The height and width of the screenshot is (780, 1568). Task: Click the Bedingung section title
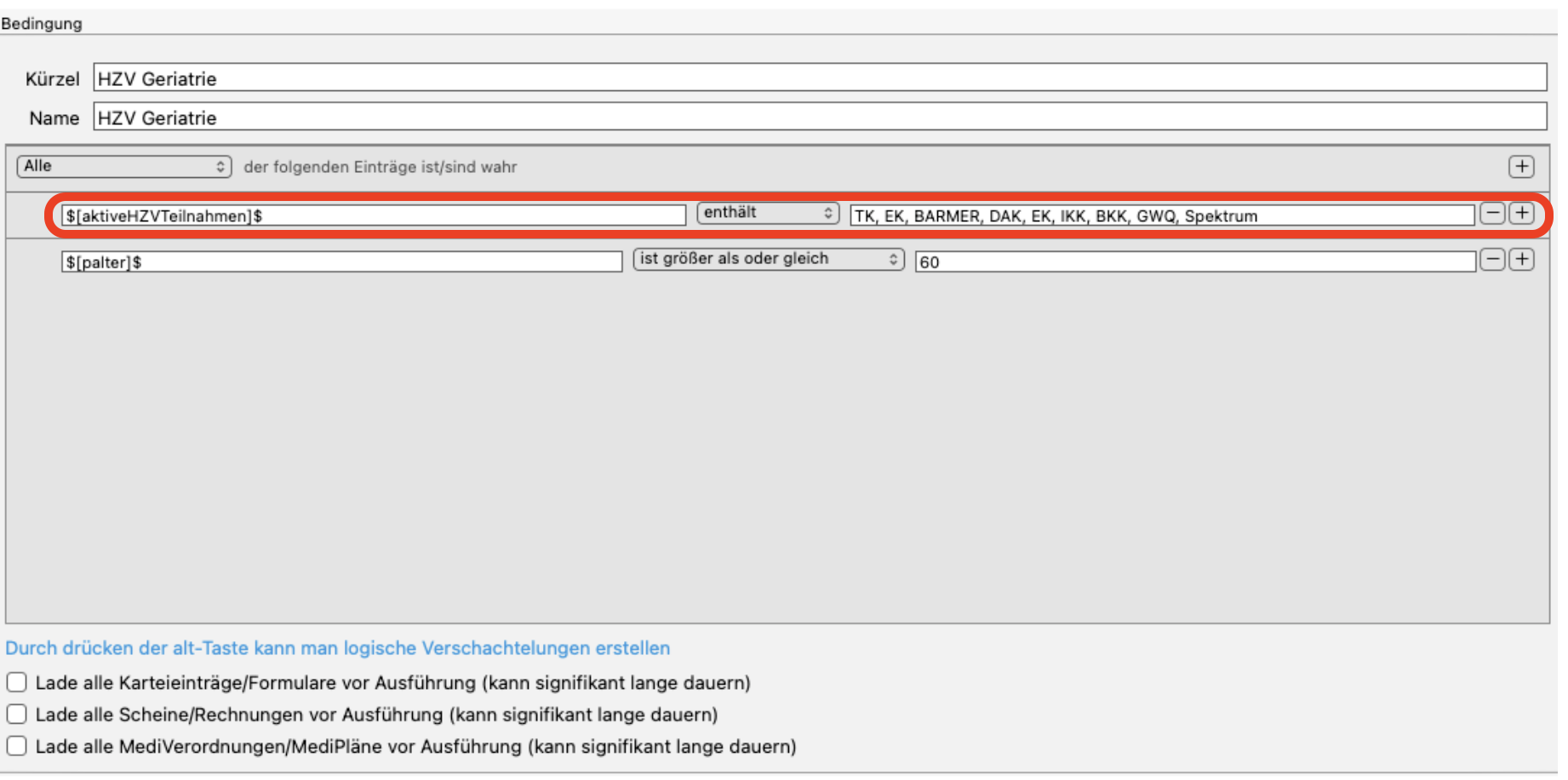point(42,24)
